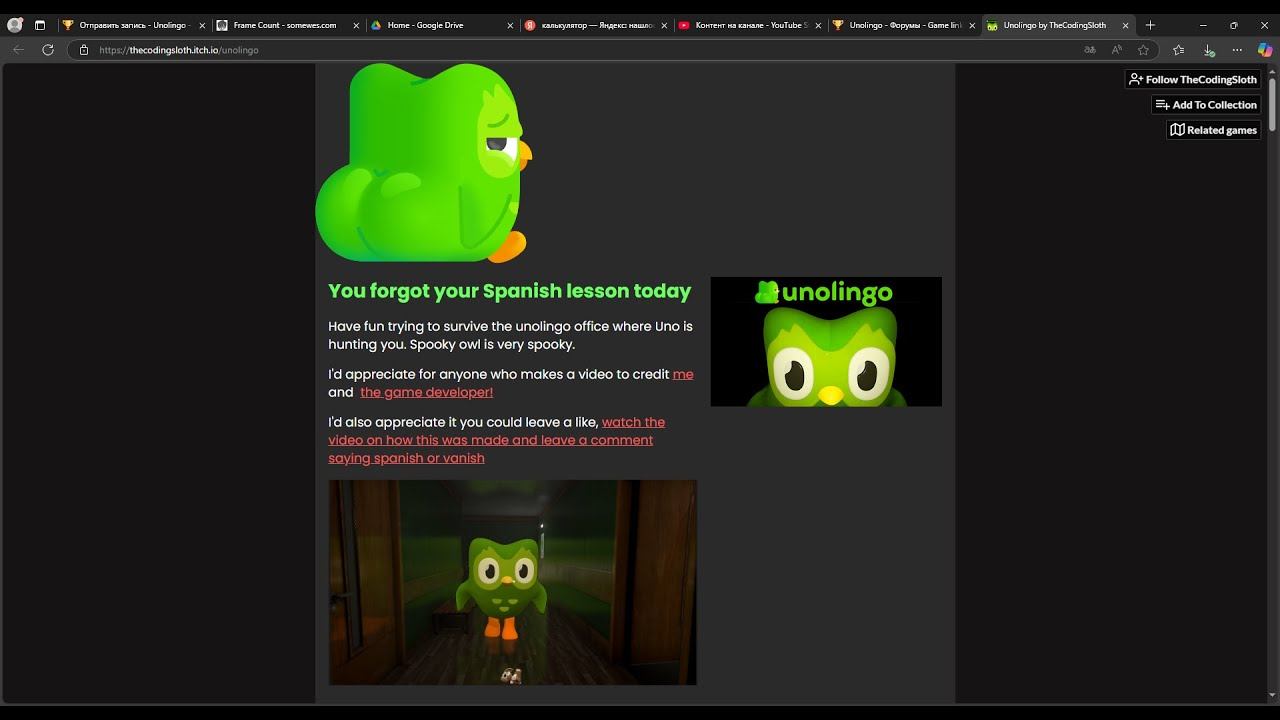
Task: Click the page vertical scrollbar thumb
Action: click(1272, 104)
